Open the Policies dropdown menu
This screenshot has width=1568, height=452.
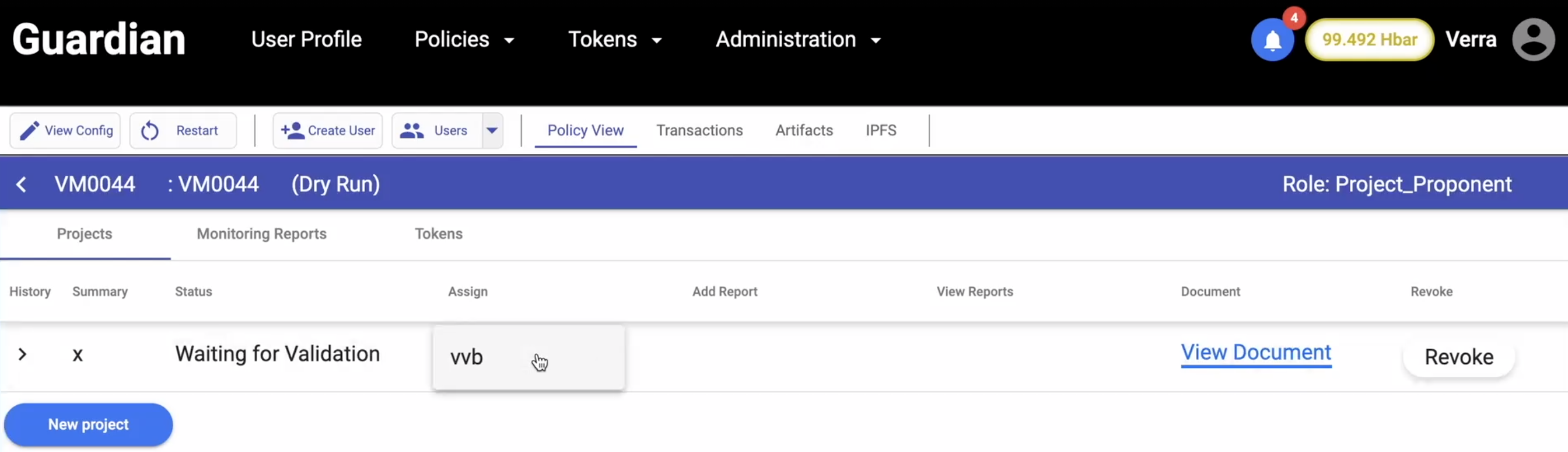(x=464, y=40)
